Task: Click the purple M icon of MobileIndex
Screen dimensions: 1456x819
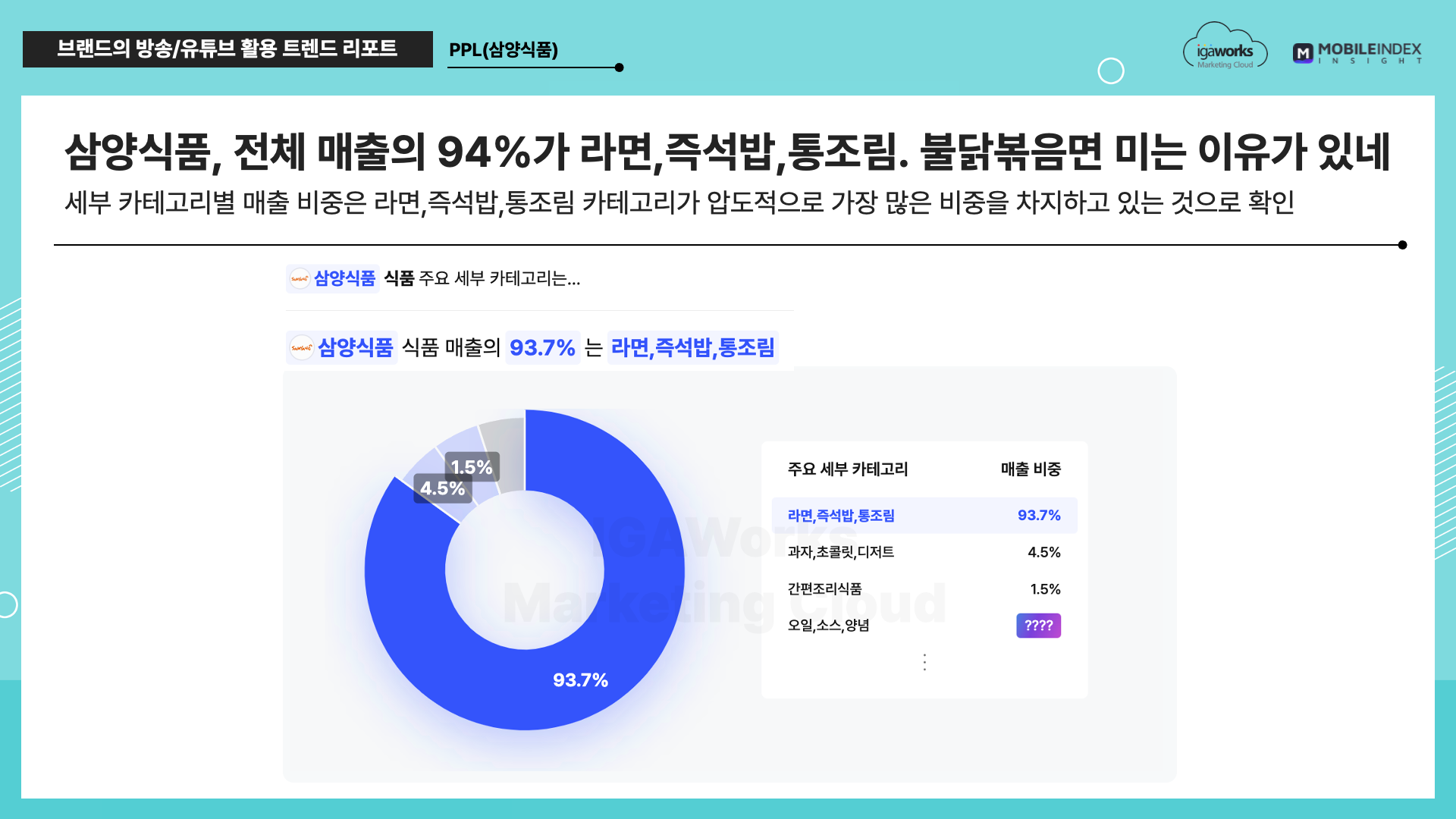Action: (1303, 53)
